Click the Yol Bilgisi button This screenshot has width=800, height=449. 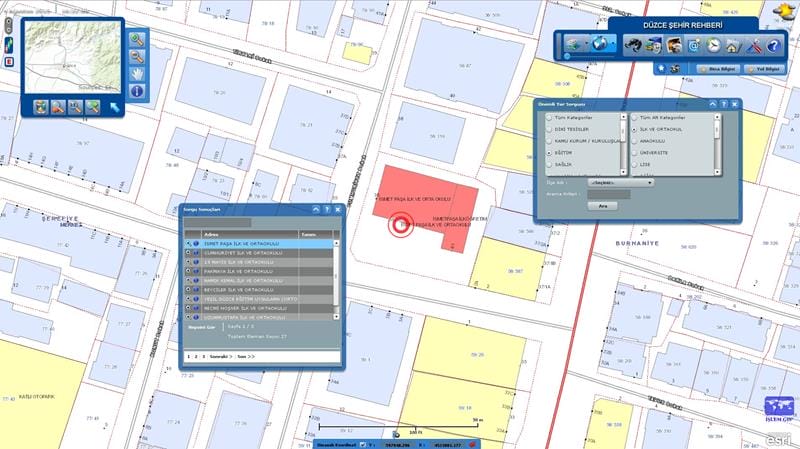pos(764,68)
